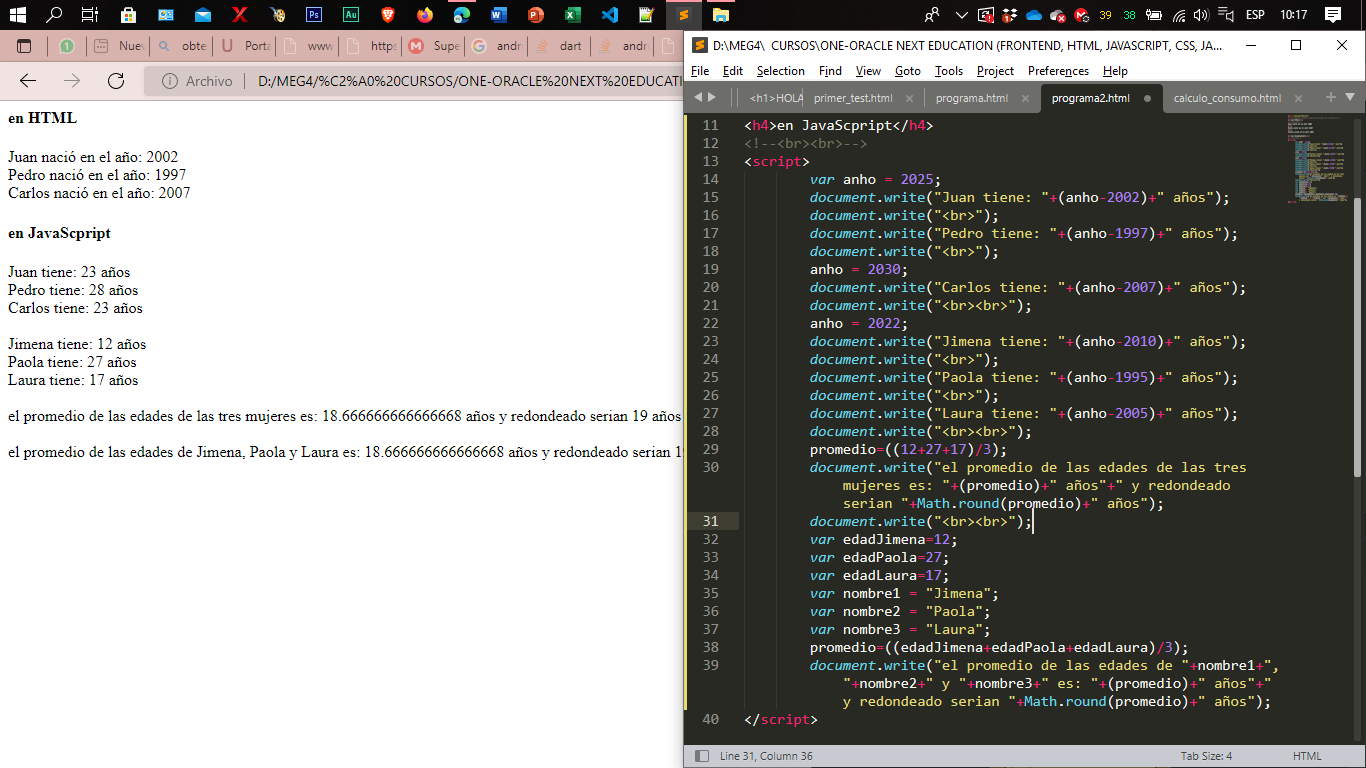Switch to the 'Supe' Edge tab
The width and height of the screenshot is (1366, 768).
pyautogui.click(x=434, y=46)
